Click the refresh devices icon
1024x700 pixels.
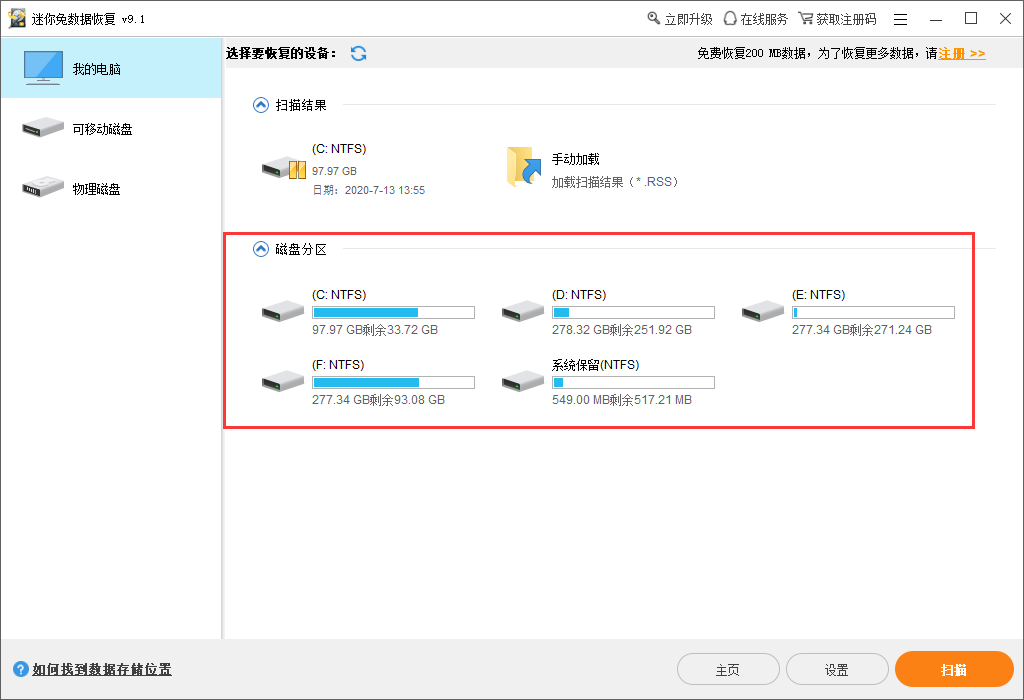click(x=359, y=54)
